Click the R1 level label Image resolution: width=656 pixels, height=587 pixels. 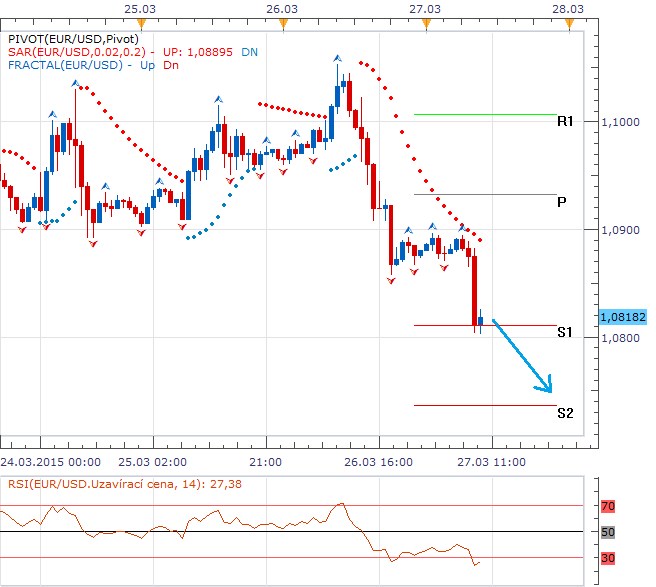pyautogui.click(x=565, y=122)
